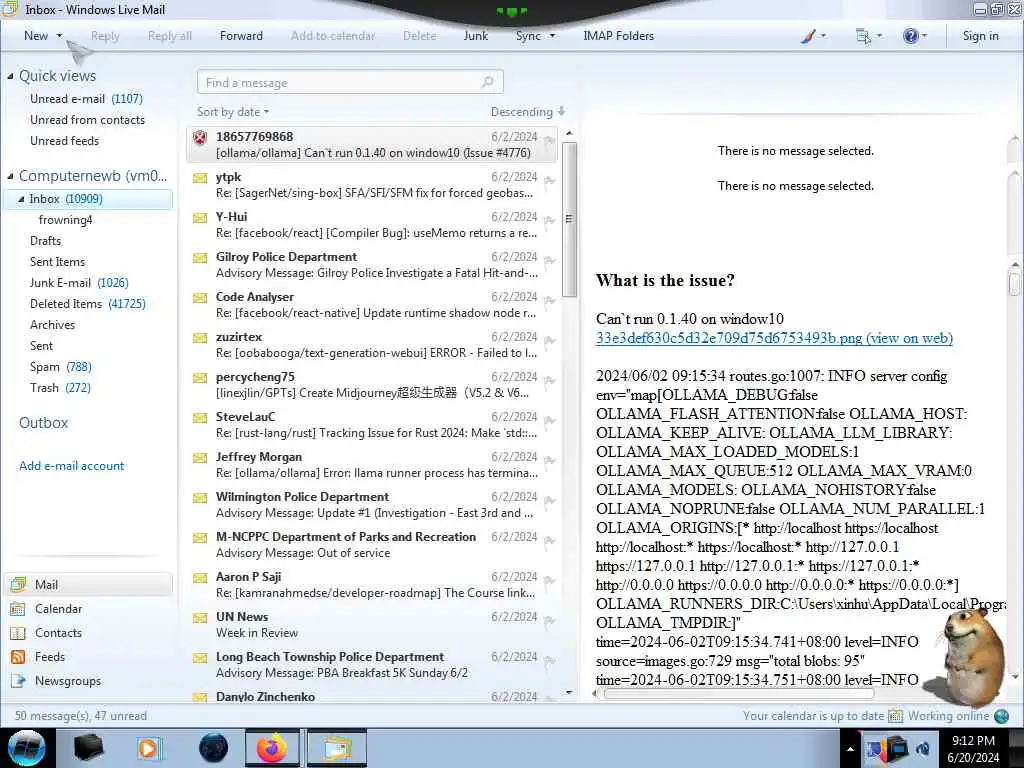Collapse the Quick views section
Viewport: 1024px width, 768px height.
coord(10,76)
